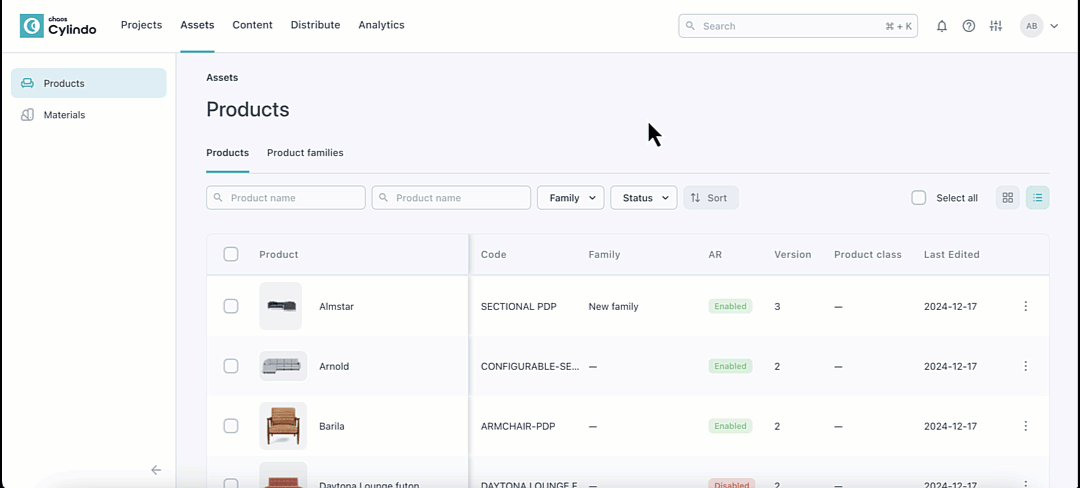Open the three-dot menu for Barila
Image resolution: width=1080 pixels, height=488 pixels.
pos(1025,426)
